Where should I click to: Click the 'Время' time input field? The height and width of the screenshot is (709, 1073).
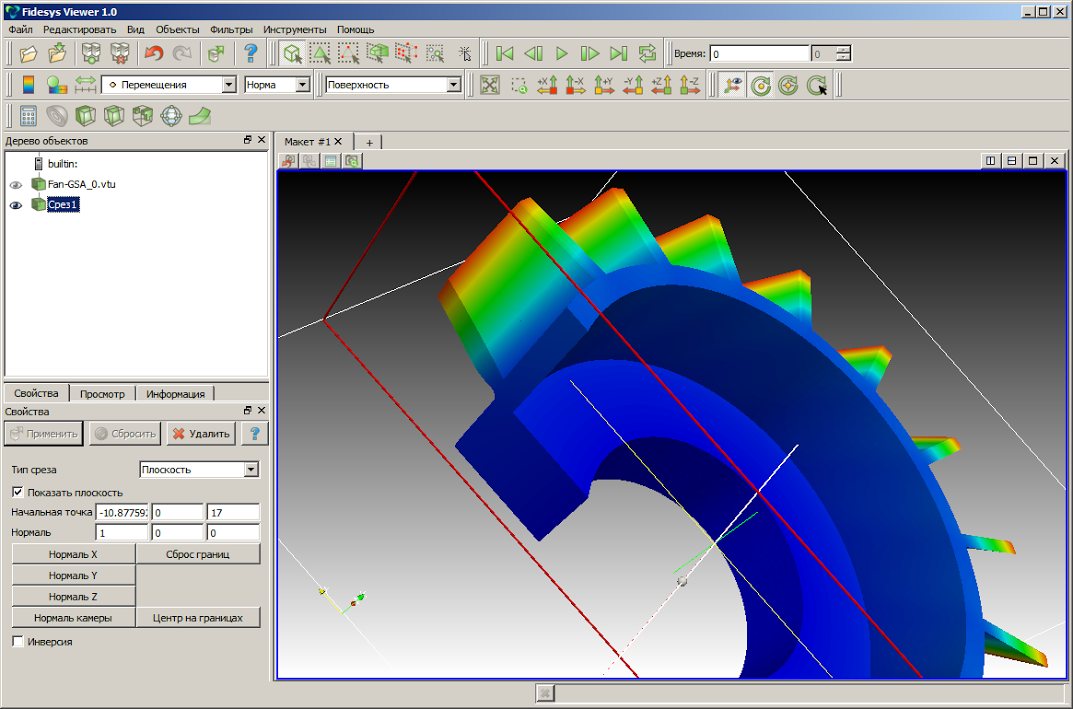pos(758,54)
